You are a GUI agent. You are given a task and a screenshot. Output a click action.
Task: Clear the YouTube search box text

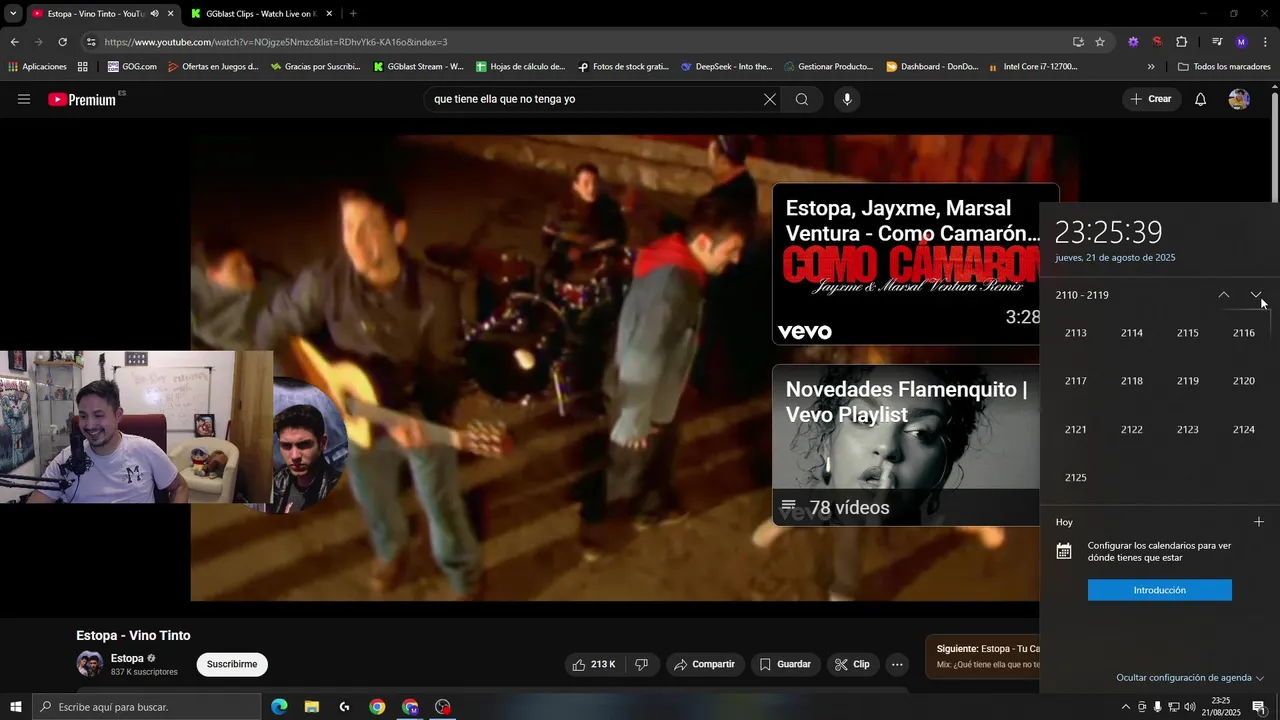pos(769,99)
